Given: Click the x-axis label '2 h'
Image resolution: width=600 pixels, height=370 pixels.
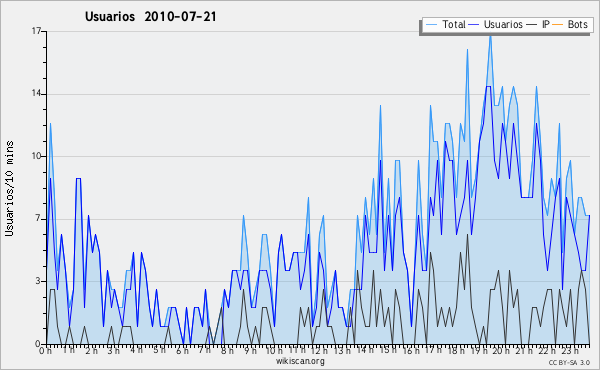Looking at the screenshot, I should coord(91,351).
